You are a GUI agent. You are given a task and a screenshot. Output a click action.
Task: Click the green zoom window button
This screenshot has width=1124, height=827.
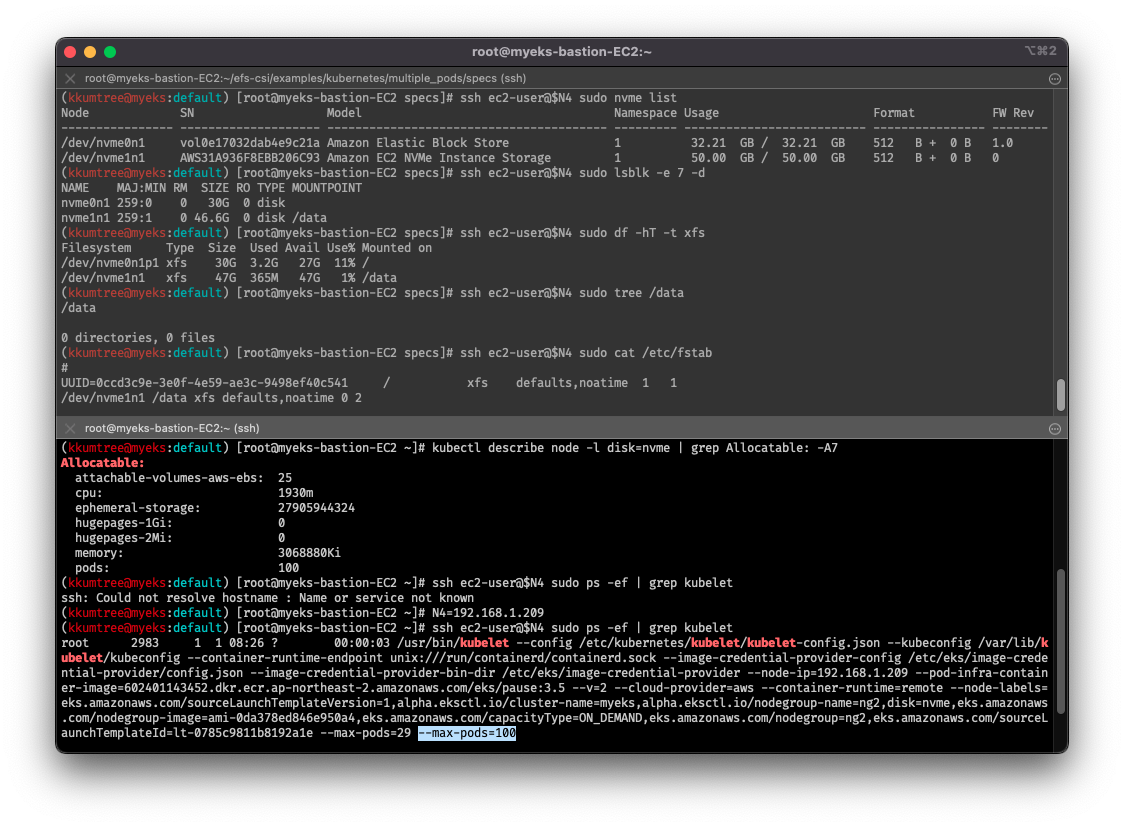coord(110,52)
